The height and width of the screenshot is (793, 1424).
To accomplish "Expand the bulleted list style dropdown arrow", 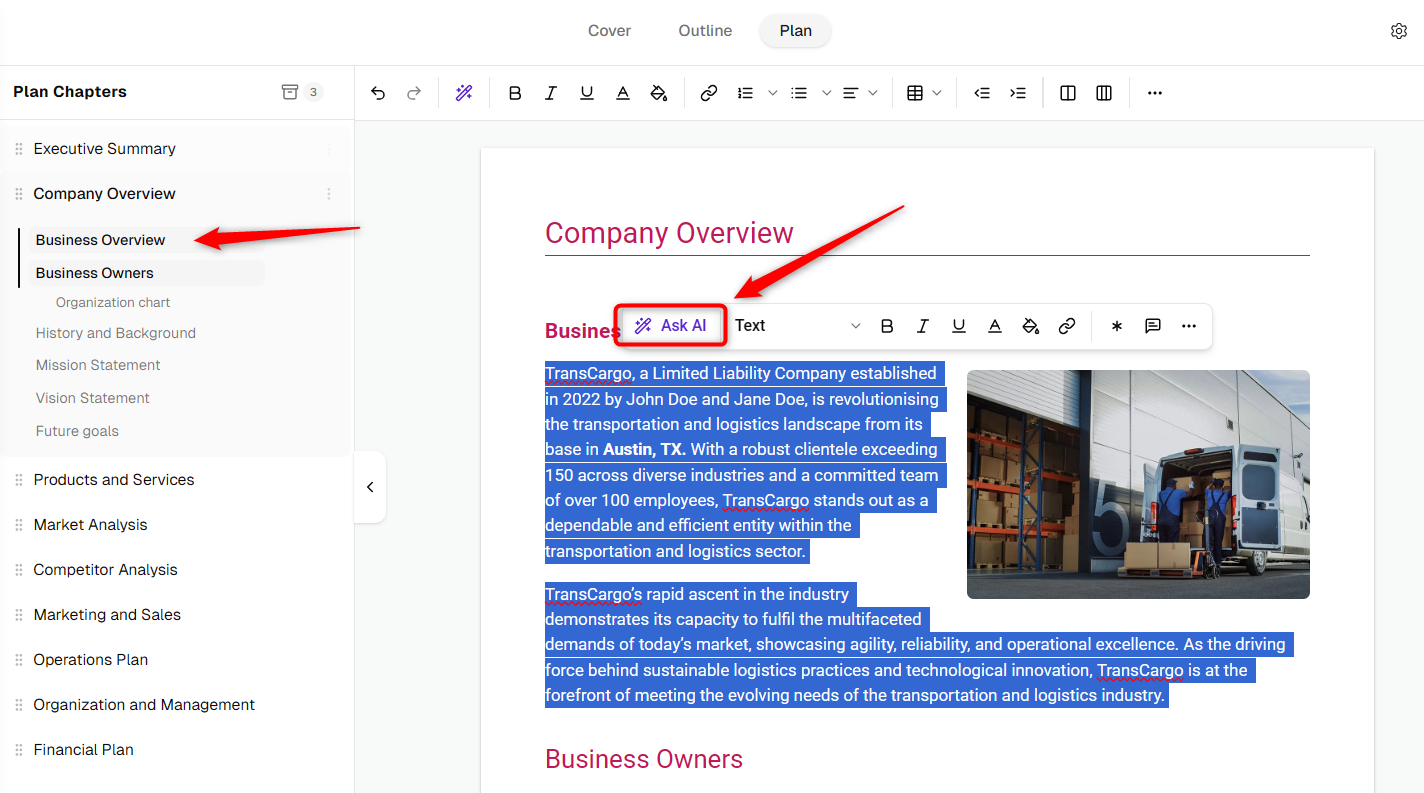I will [x=827, y=93].
